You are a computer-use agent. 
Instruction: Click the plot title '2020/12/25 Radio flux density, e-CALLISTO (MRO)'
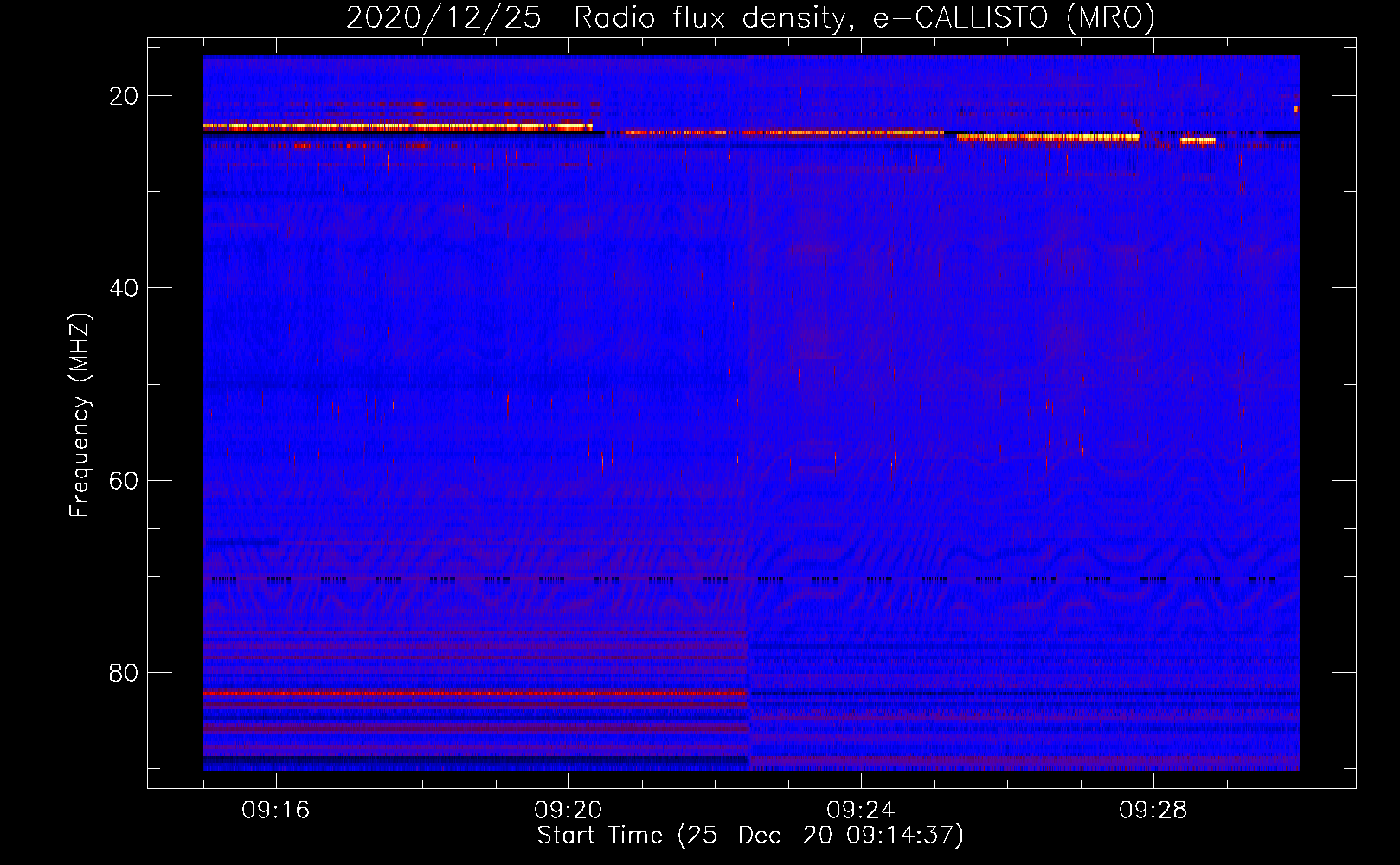(750, 17)
